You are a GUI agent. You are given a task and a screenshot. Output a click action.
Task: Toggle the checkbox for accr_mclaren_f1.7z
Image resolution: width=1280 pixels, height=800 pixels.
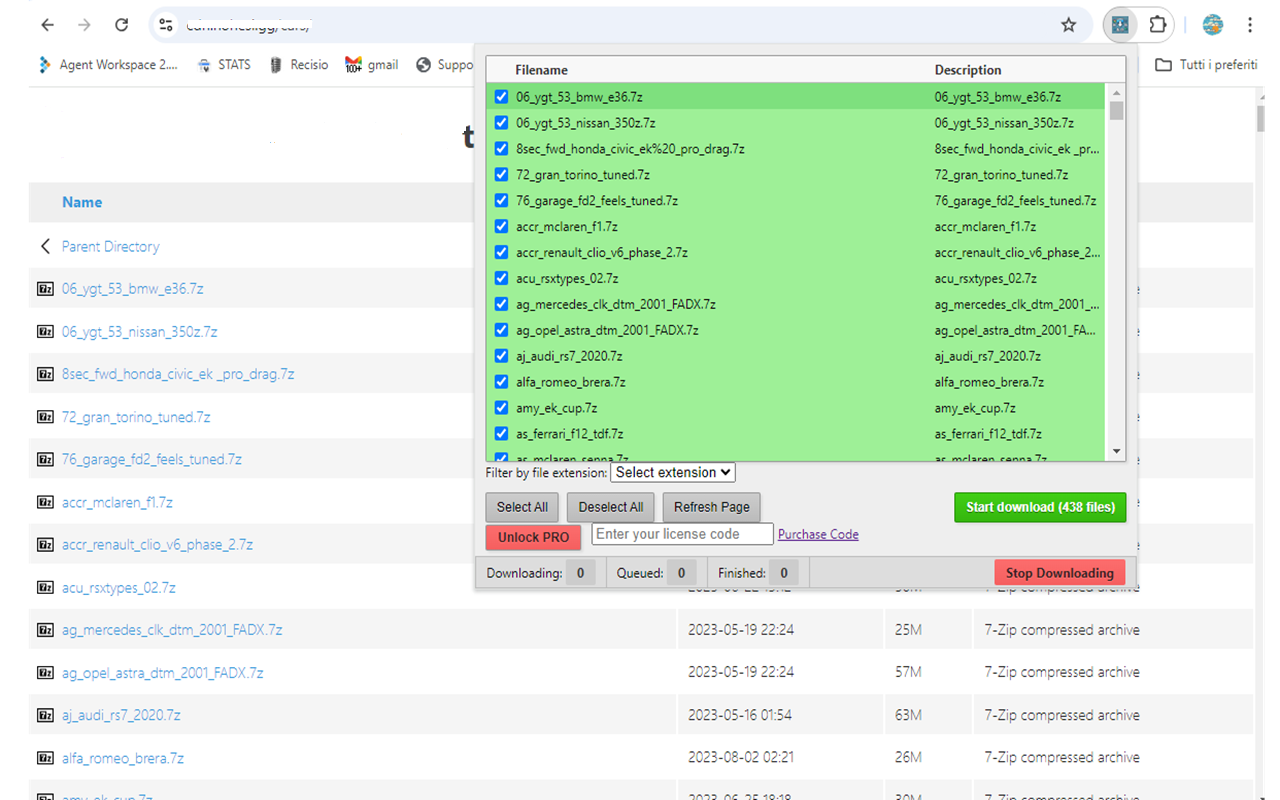pyautogui.click(x=501, y=226)
